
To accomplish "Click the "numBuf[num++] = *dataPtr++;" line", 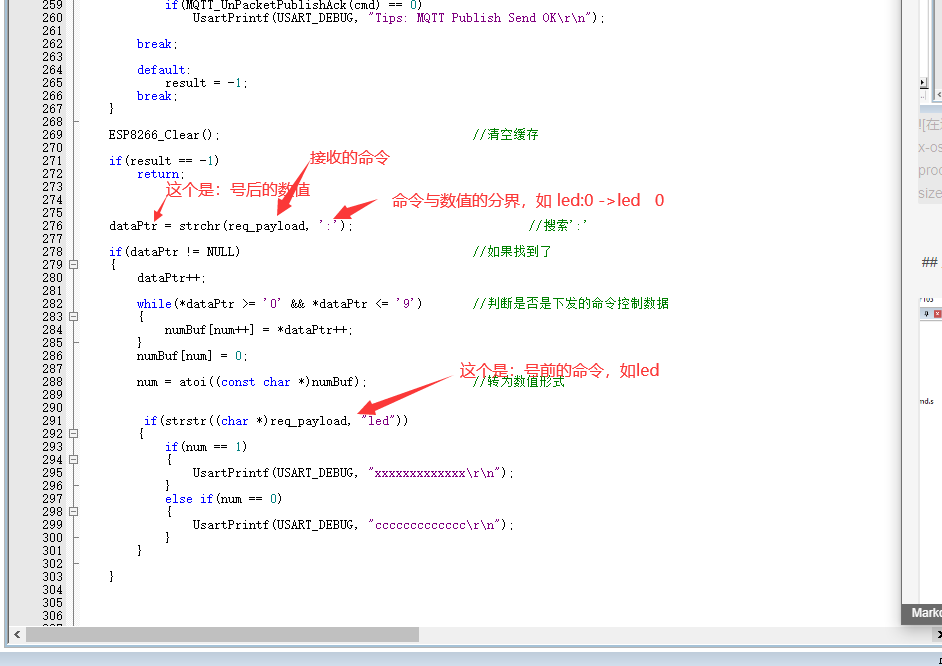I will coord(259,330).
